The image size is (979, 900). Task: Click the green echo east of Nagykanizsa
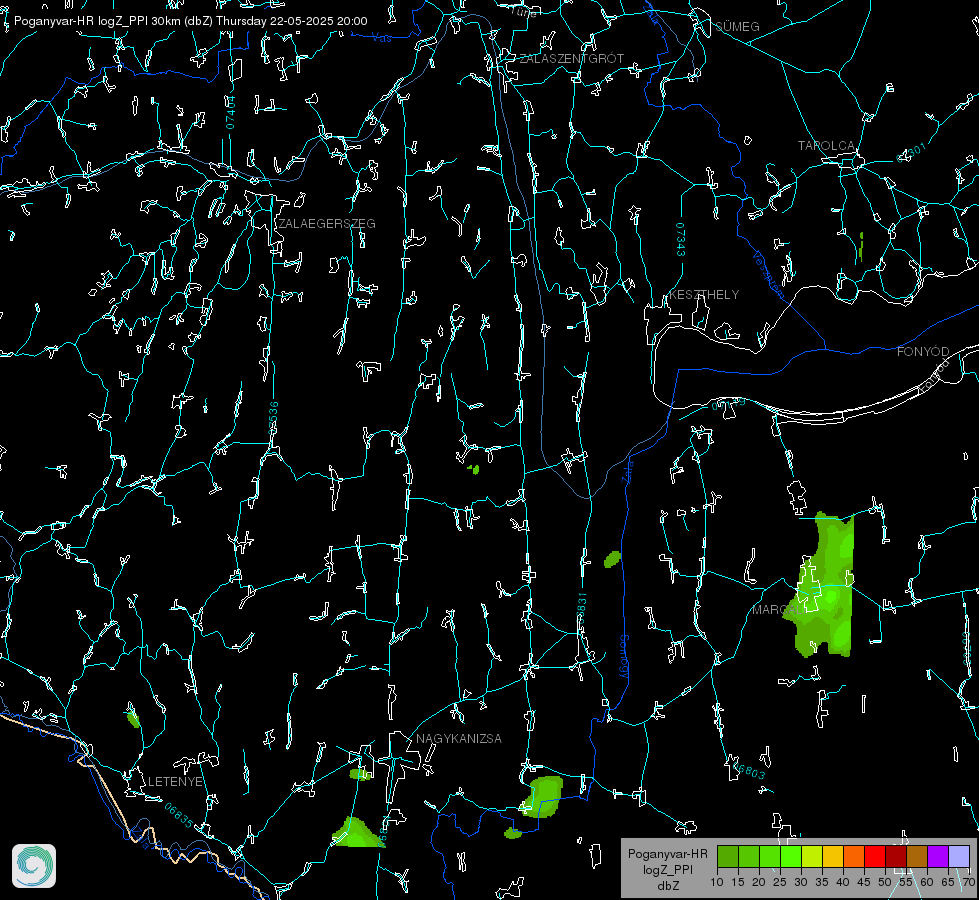click(542, 797)
